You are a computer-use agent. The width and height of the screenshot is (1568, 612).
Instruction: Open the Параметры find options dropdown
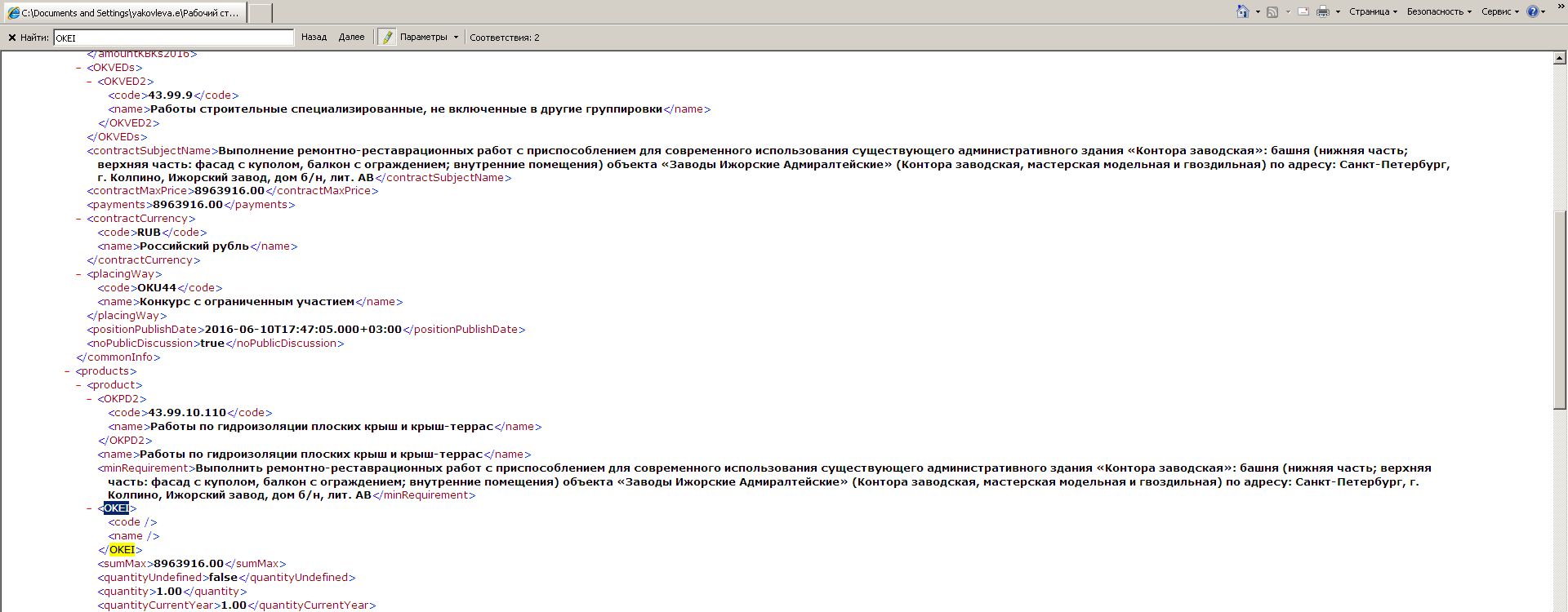point(429,38)
